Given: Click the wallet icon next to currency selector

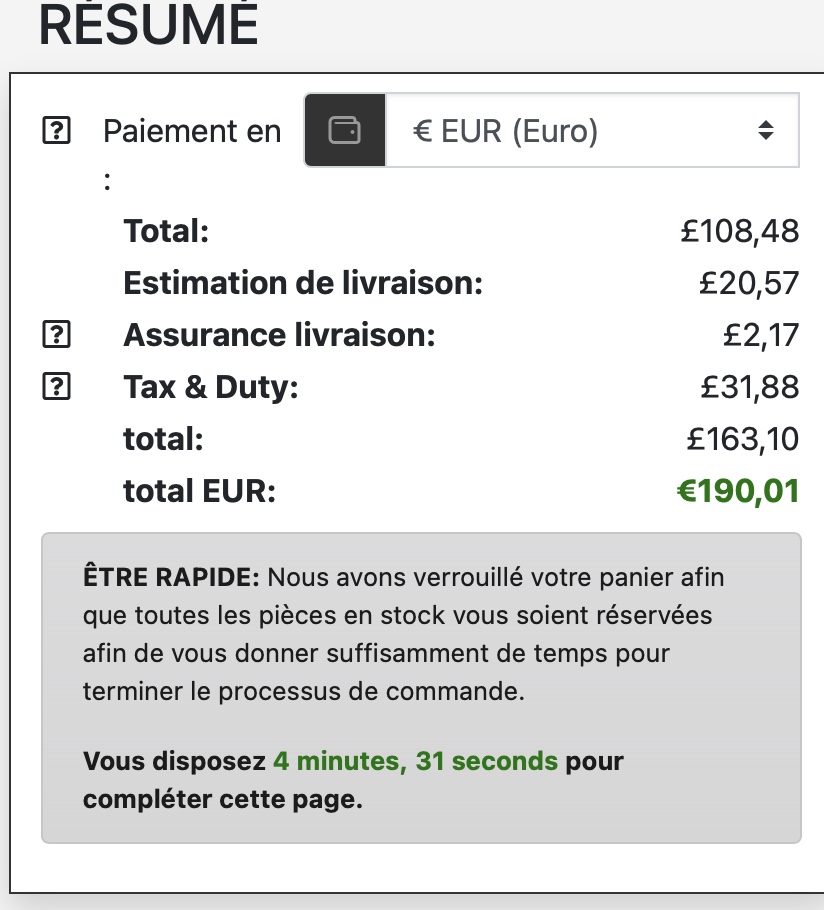Looking at the screenshot, I should 345,131.
